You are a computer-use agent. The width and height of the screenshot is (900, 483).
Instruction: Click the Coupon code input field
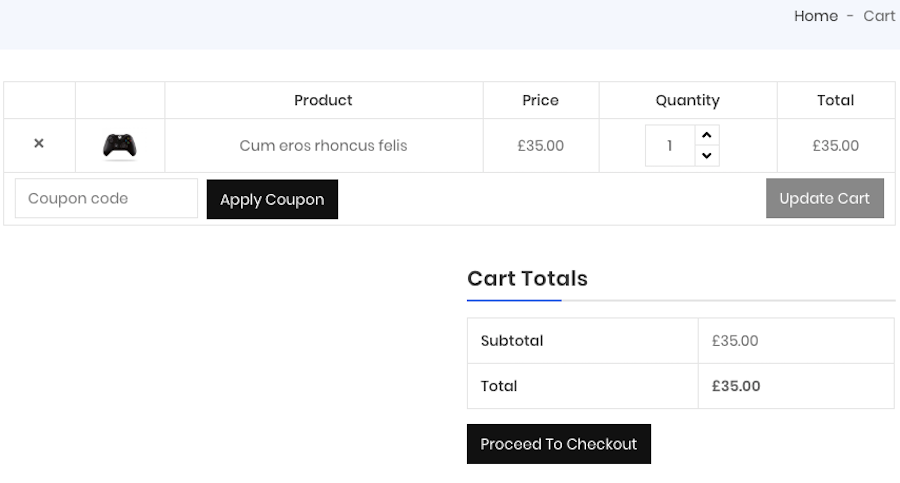pos(106,199)
